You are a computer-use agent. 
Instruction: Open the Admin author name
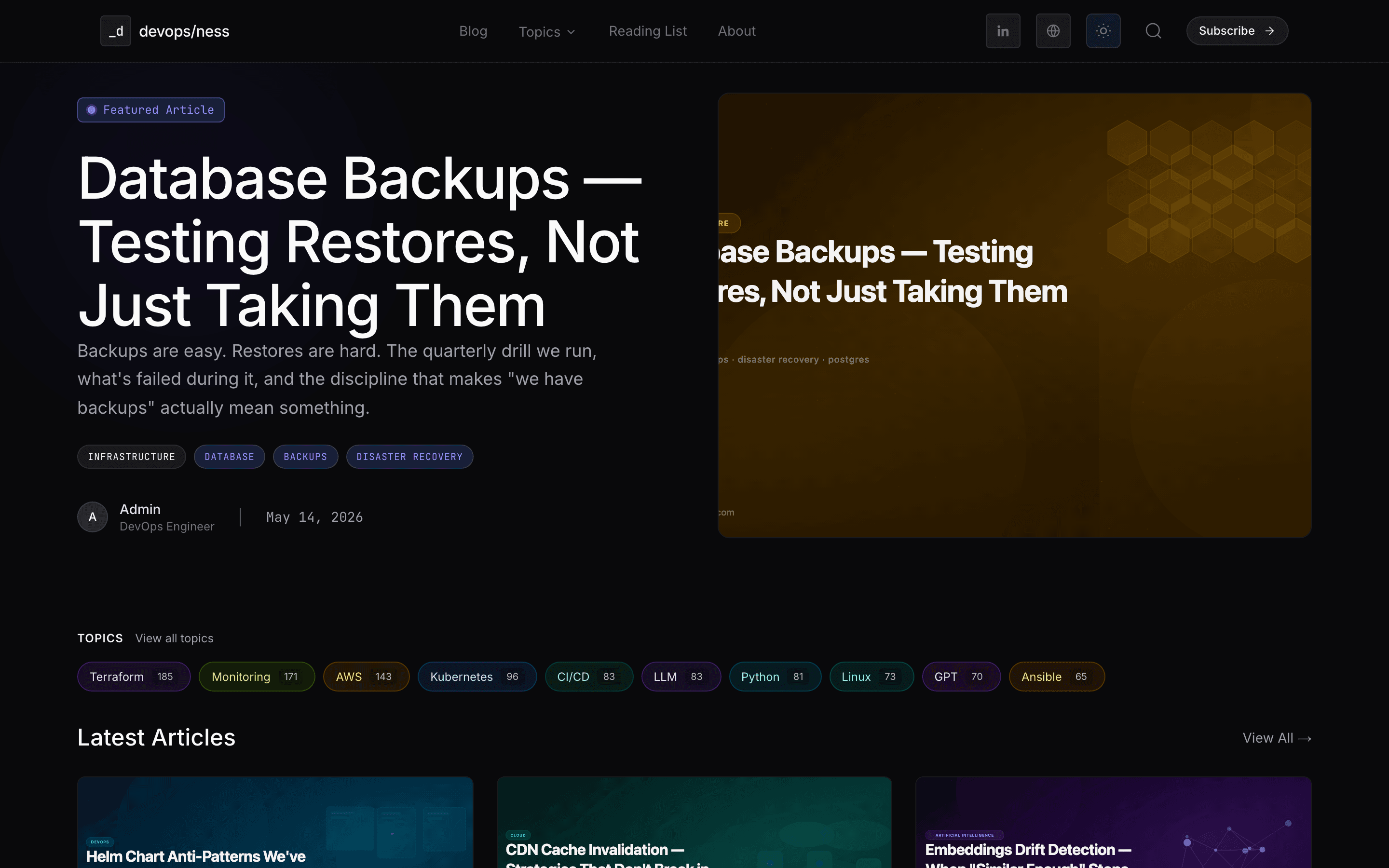click(140, 509)
